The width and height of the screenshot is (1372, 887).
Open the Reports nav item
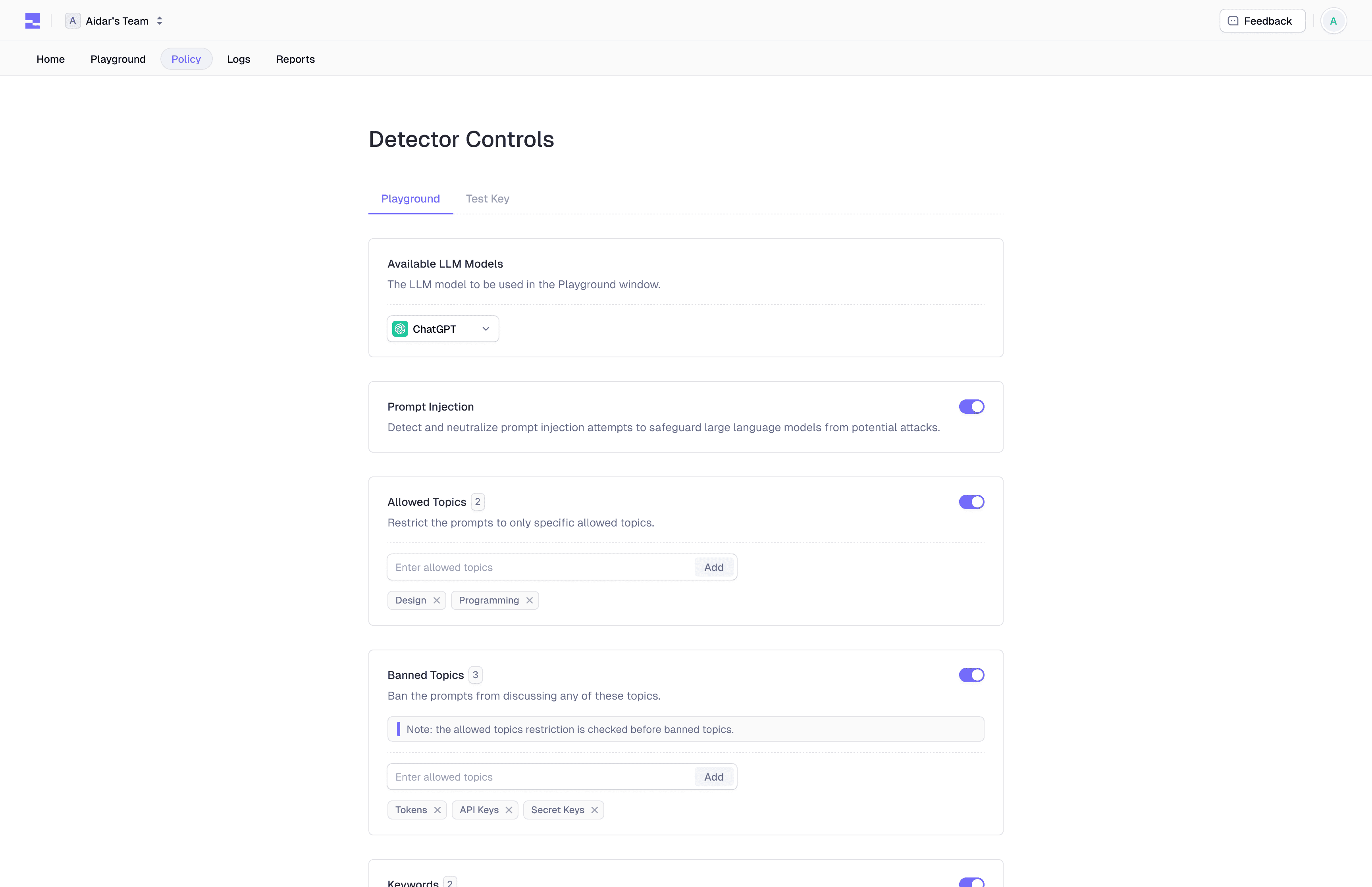pos(295,59)
